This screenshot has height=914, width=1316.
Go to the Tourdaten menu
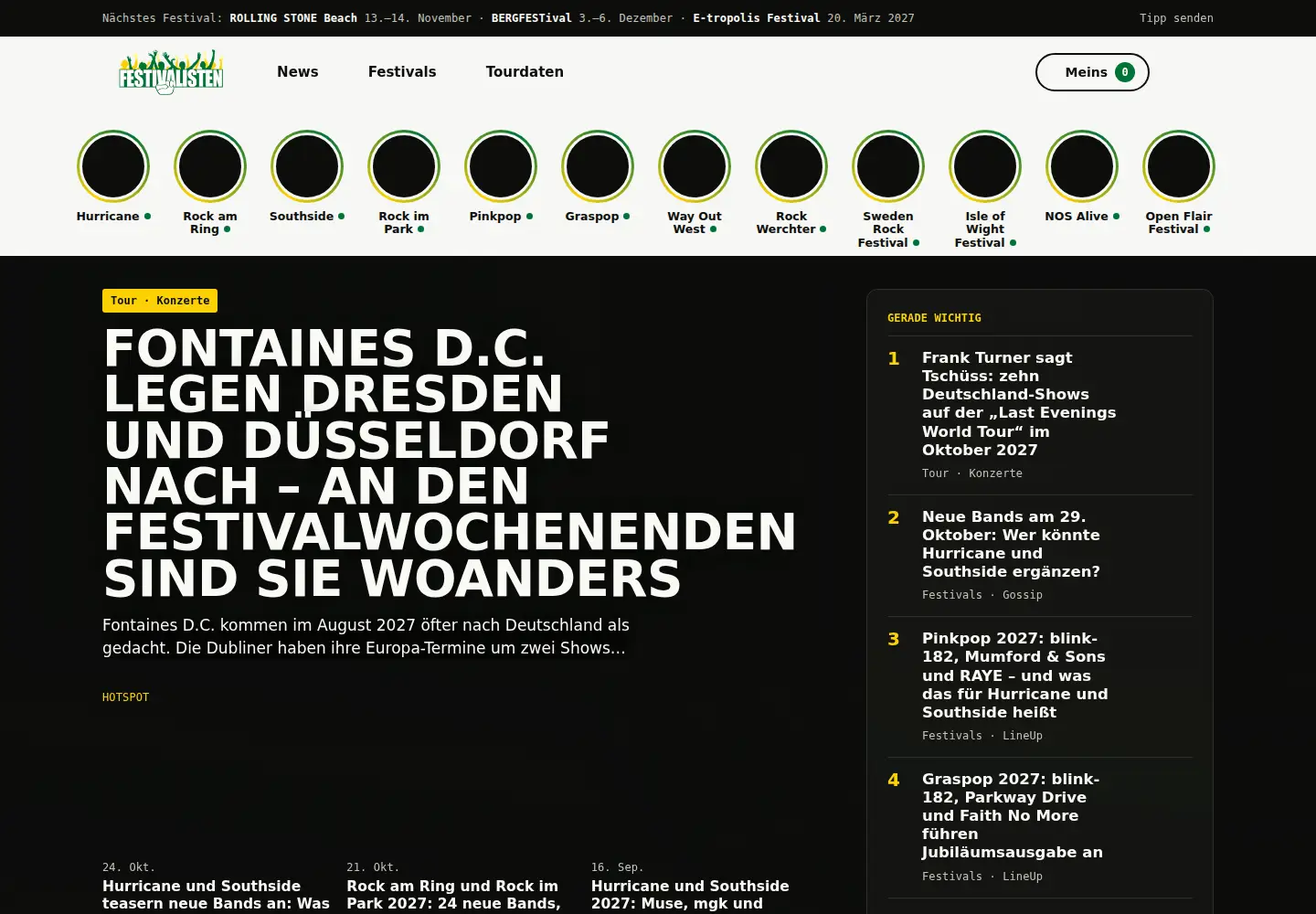coord(525,72)
